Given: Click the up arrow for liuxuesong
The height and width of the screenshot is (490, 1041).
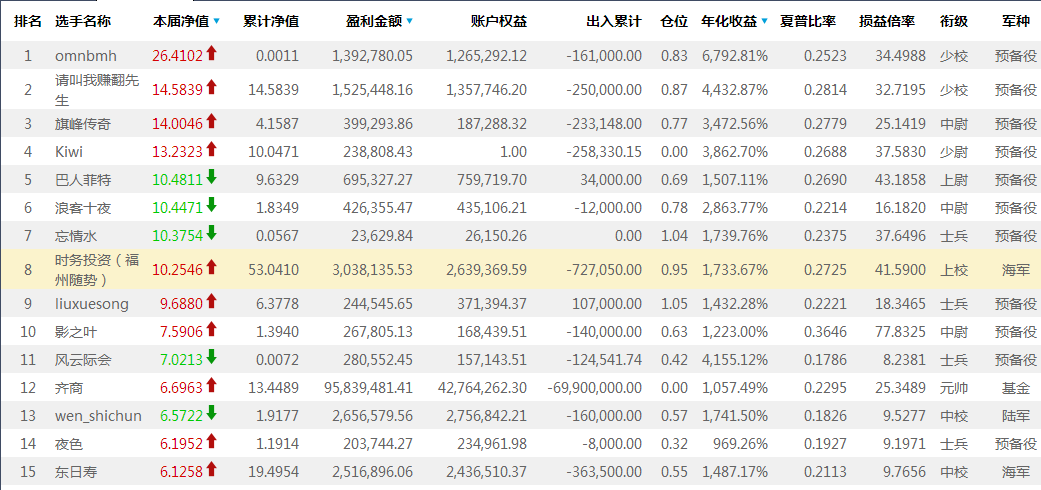Looking at the screenshot, I should [212, 301].
